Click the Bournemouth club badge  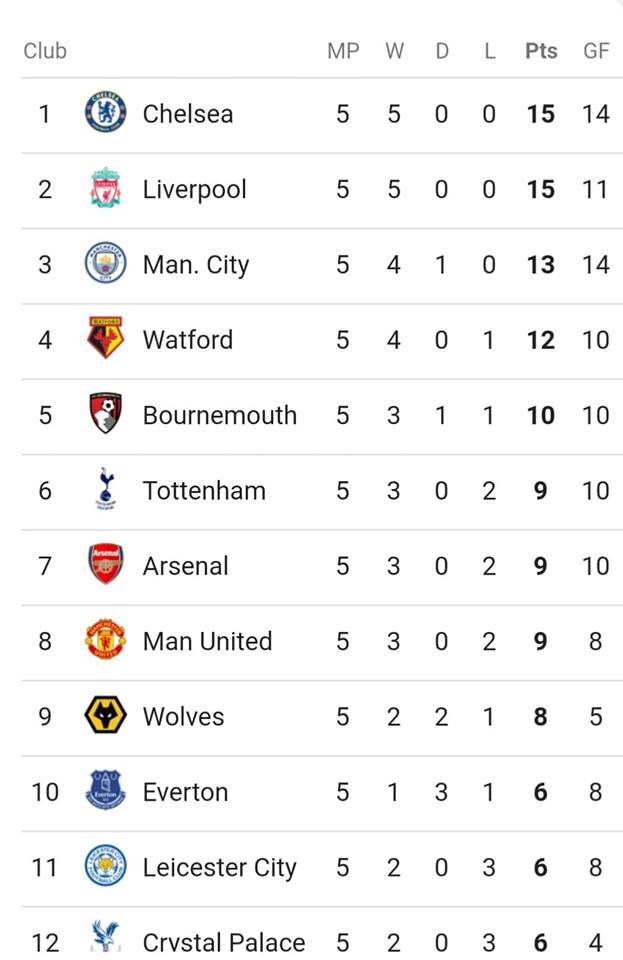[x=105, y=413]
